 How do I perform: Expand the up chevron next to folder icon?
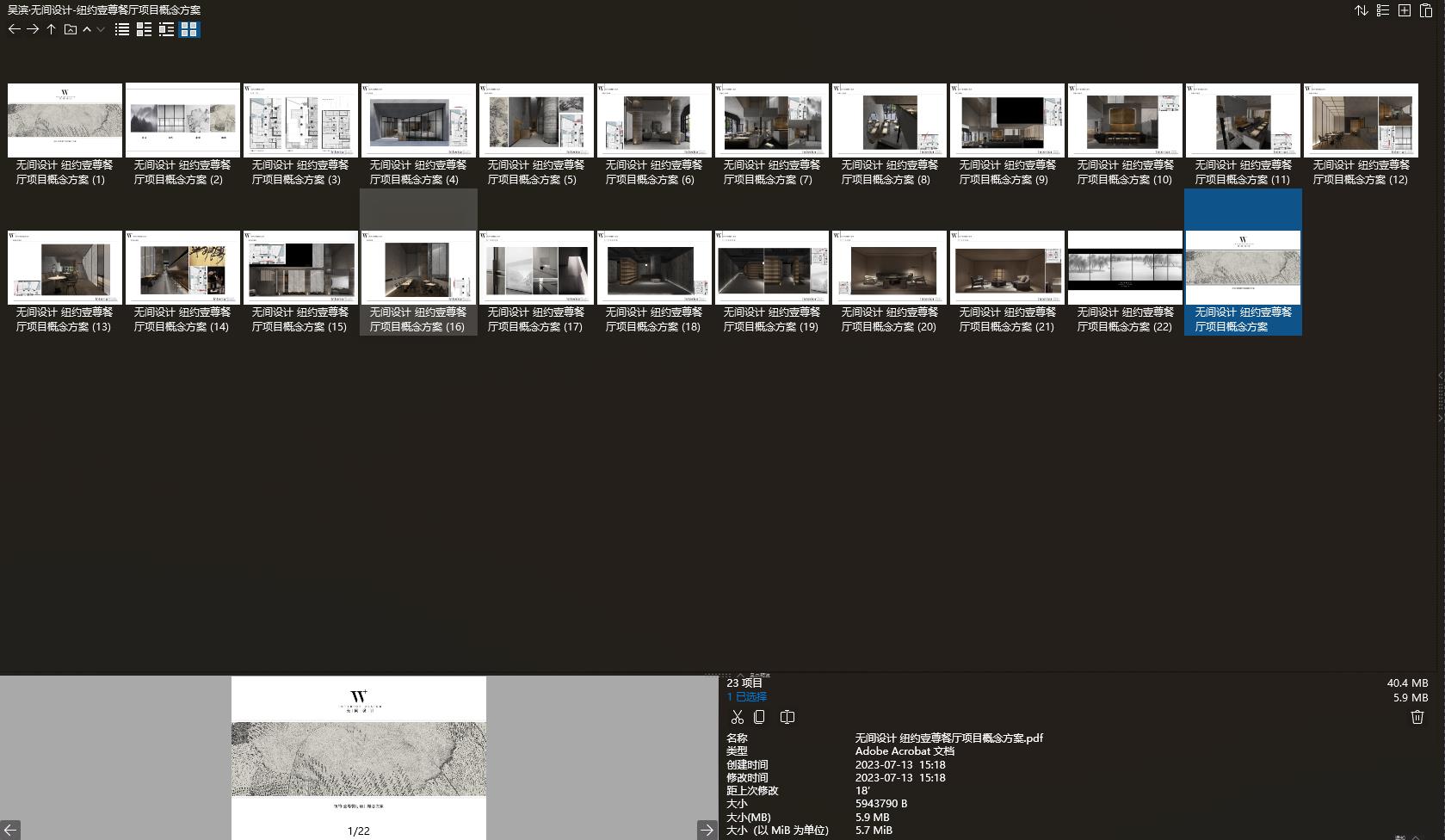[x=87, y=29]
